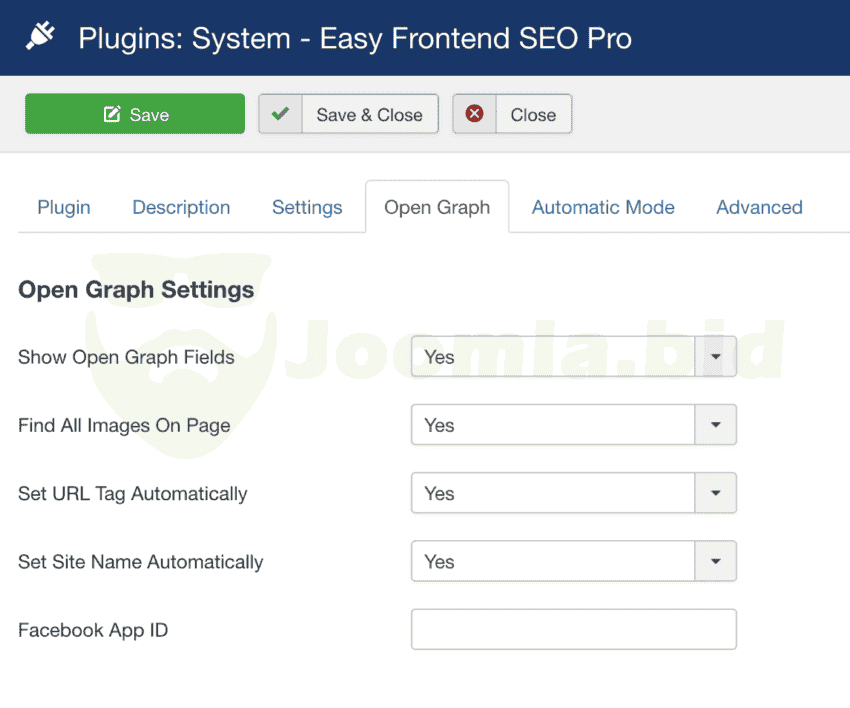Click the Show Open Graph Fields label
Image resolution: width=850 pixels, height=708 pixels.
coord(126,357)
